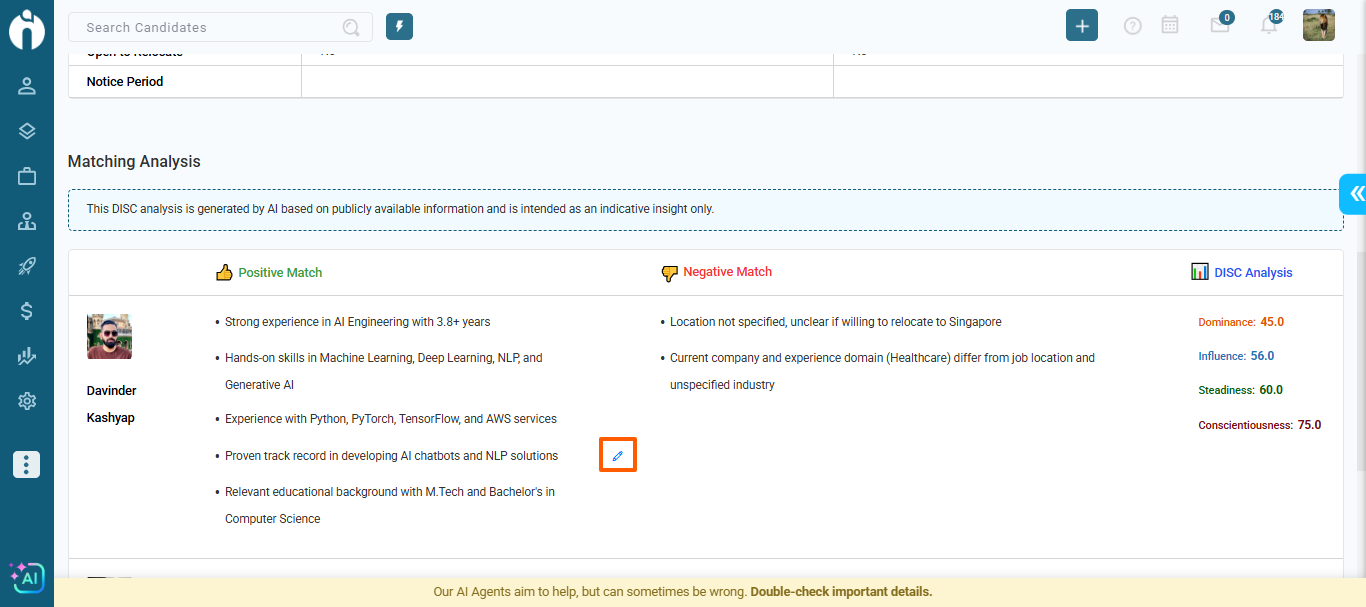Open the AI assistant icon in sidebar
Screen dimensions: 1366x607
[27, 577]
